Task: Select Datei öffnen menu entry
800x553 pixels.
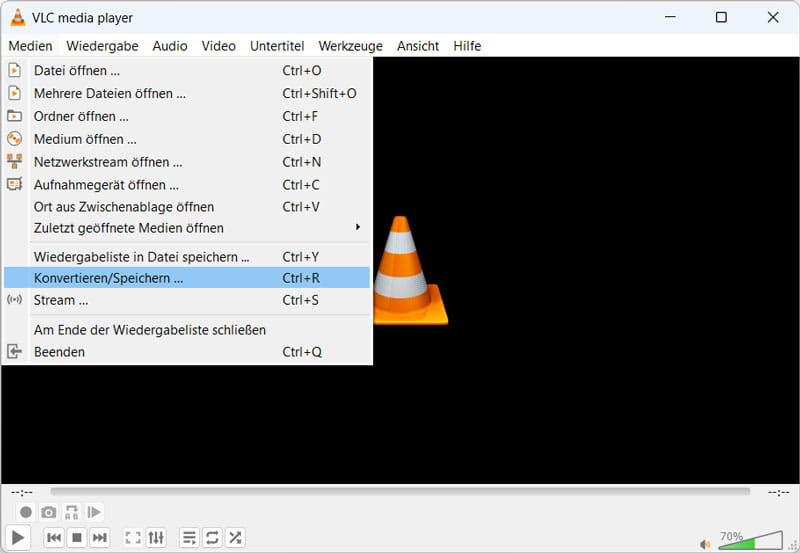Action: (x=187, y=70)
